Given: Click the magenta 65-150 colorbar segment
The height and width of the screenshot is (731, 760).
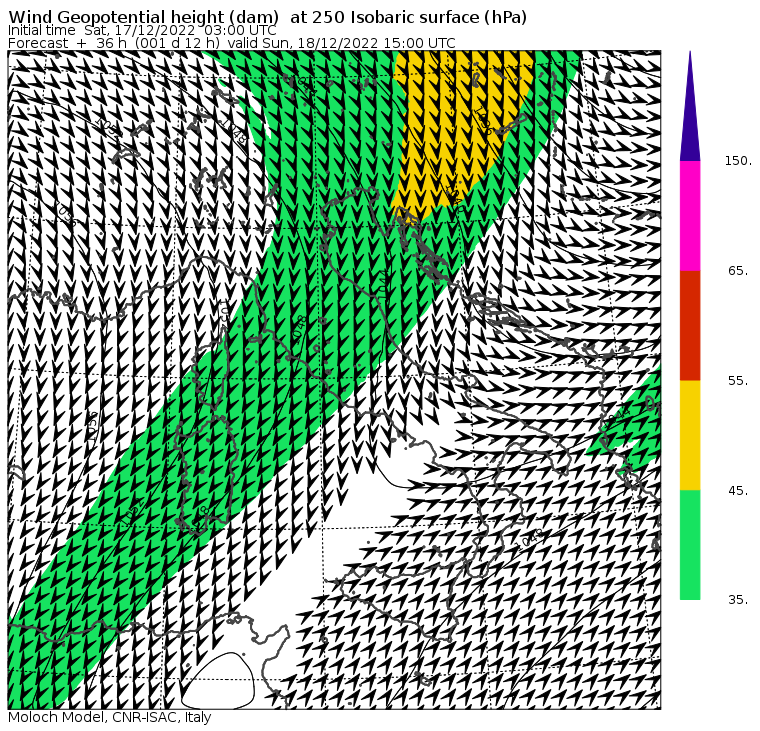Looking at the screenshot, I should 690,216.
